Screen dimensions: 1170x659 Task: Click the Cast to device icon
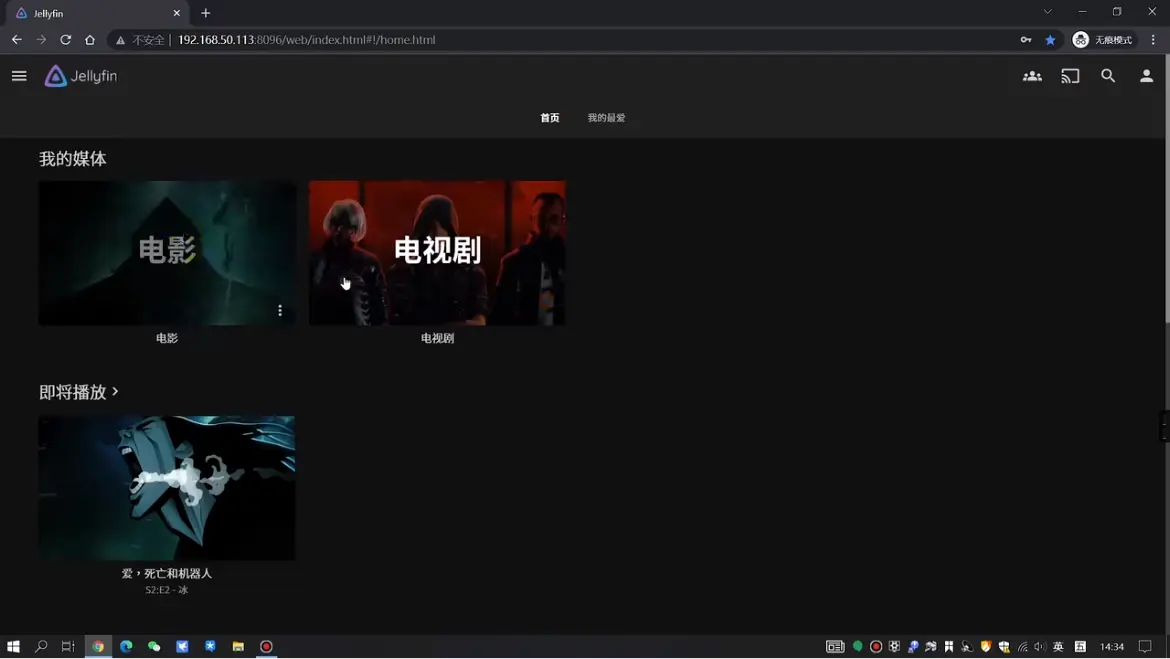(x=1070, y=76)
